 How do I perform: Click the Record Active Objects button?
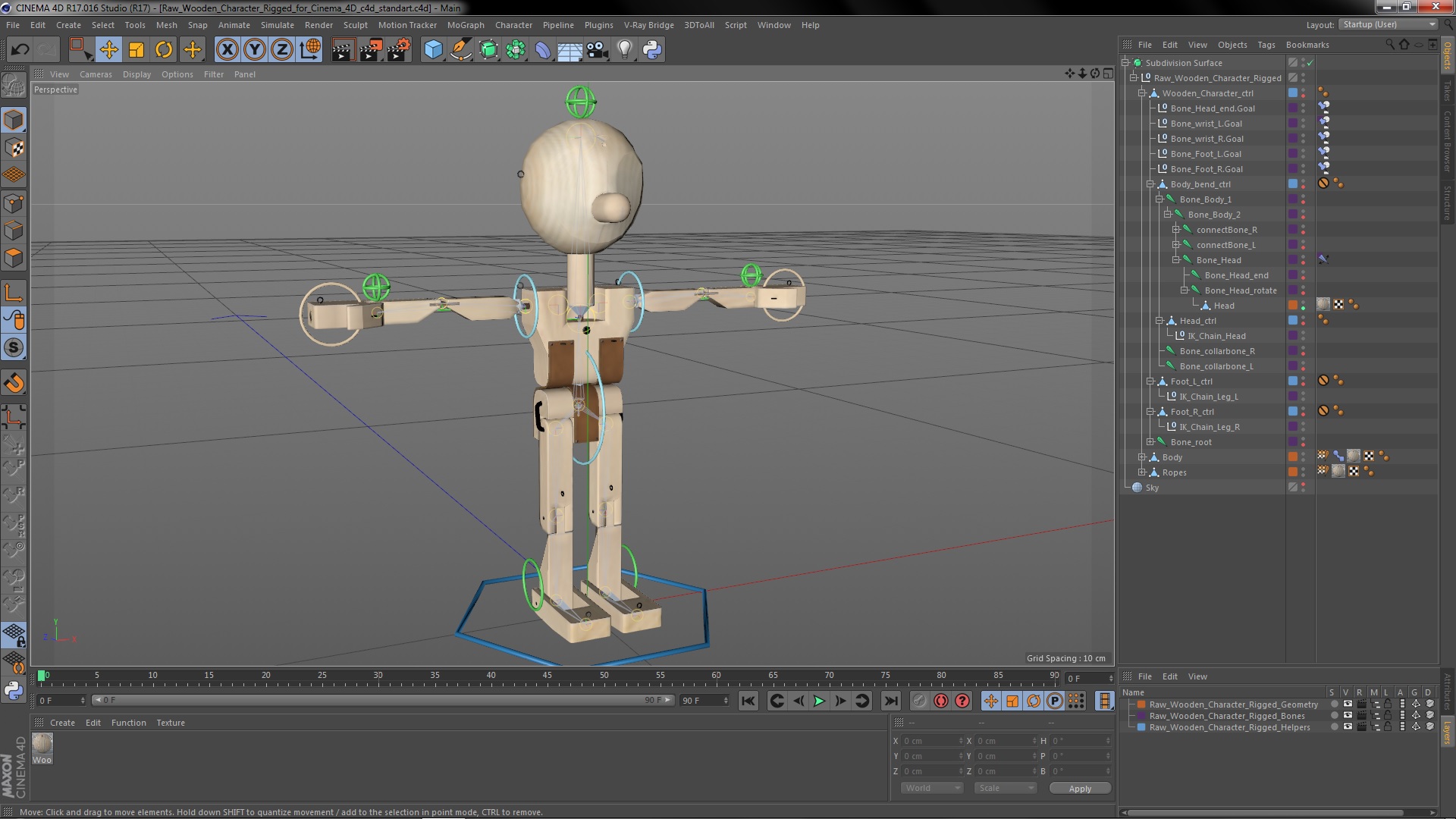point(919,701)
